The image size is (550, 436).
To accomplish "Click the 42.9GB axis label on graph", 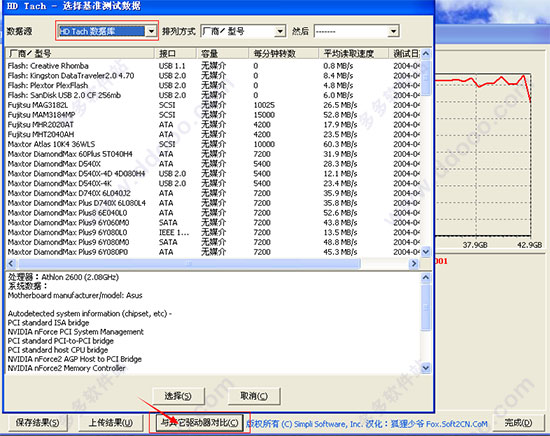I will [x=529, y=245].
